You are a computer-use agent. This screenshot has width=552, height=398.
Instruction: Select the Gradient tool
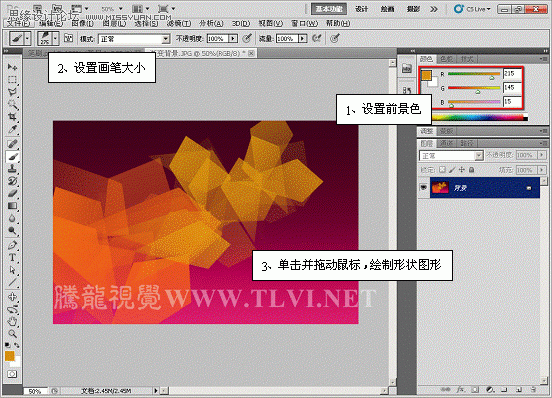(12, 206)
